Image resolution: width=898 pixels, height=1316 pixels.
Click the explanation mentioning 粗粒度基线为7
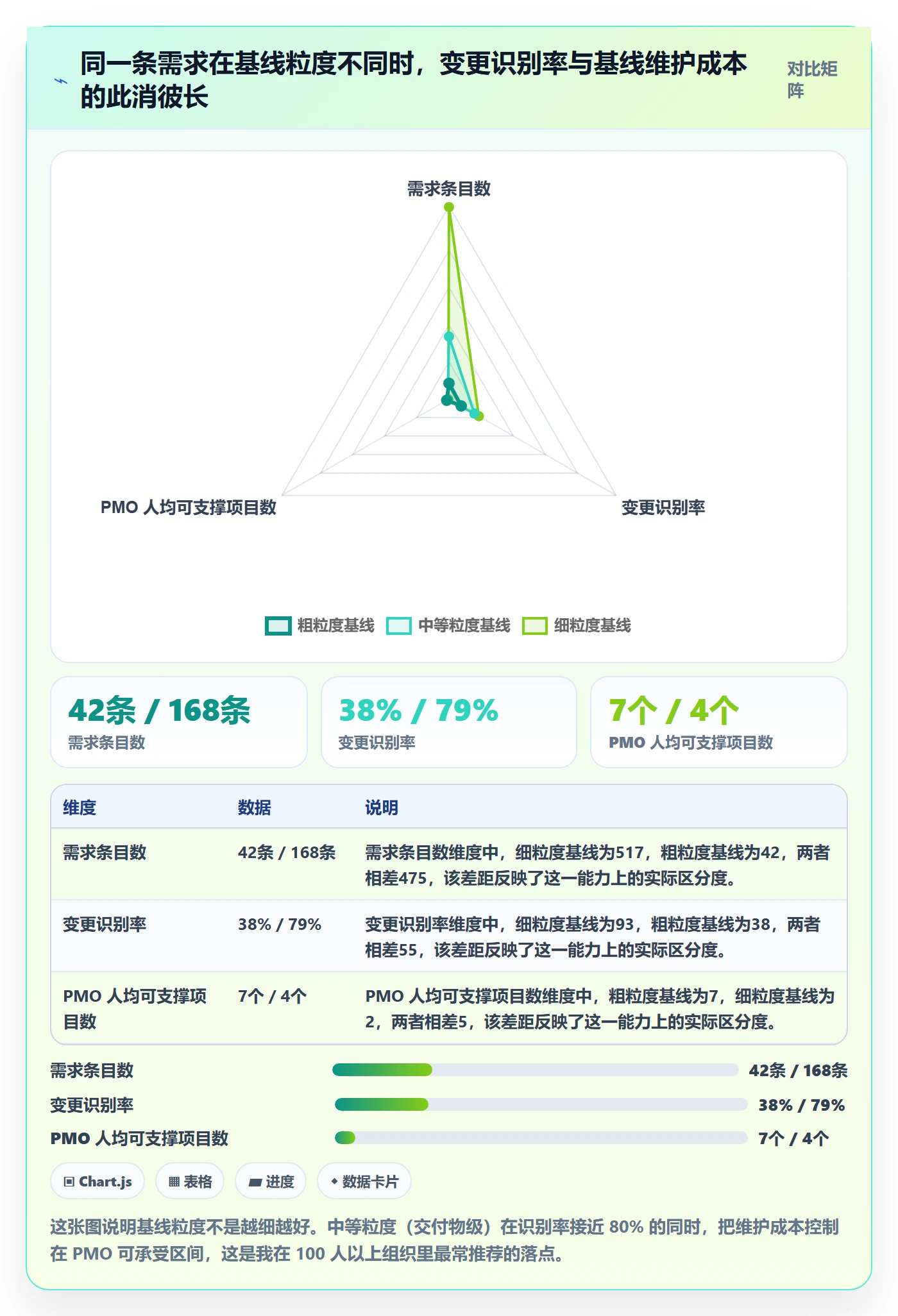[600, 1008]
